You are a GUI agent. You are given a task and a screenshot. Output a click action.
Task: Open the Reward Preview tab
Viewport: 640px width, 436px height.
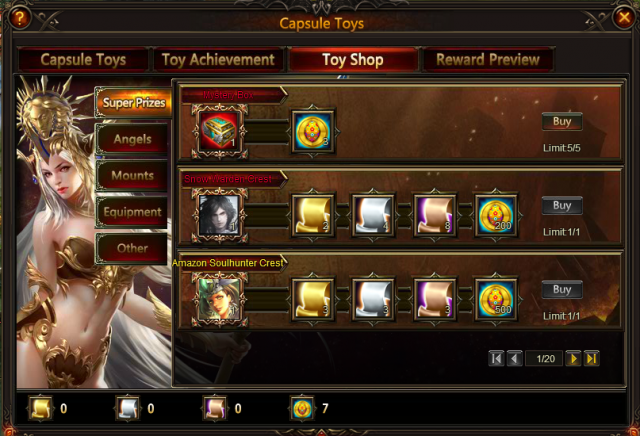tap(488, 60)
